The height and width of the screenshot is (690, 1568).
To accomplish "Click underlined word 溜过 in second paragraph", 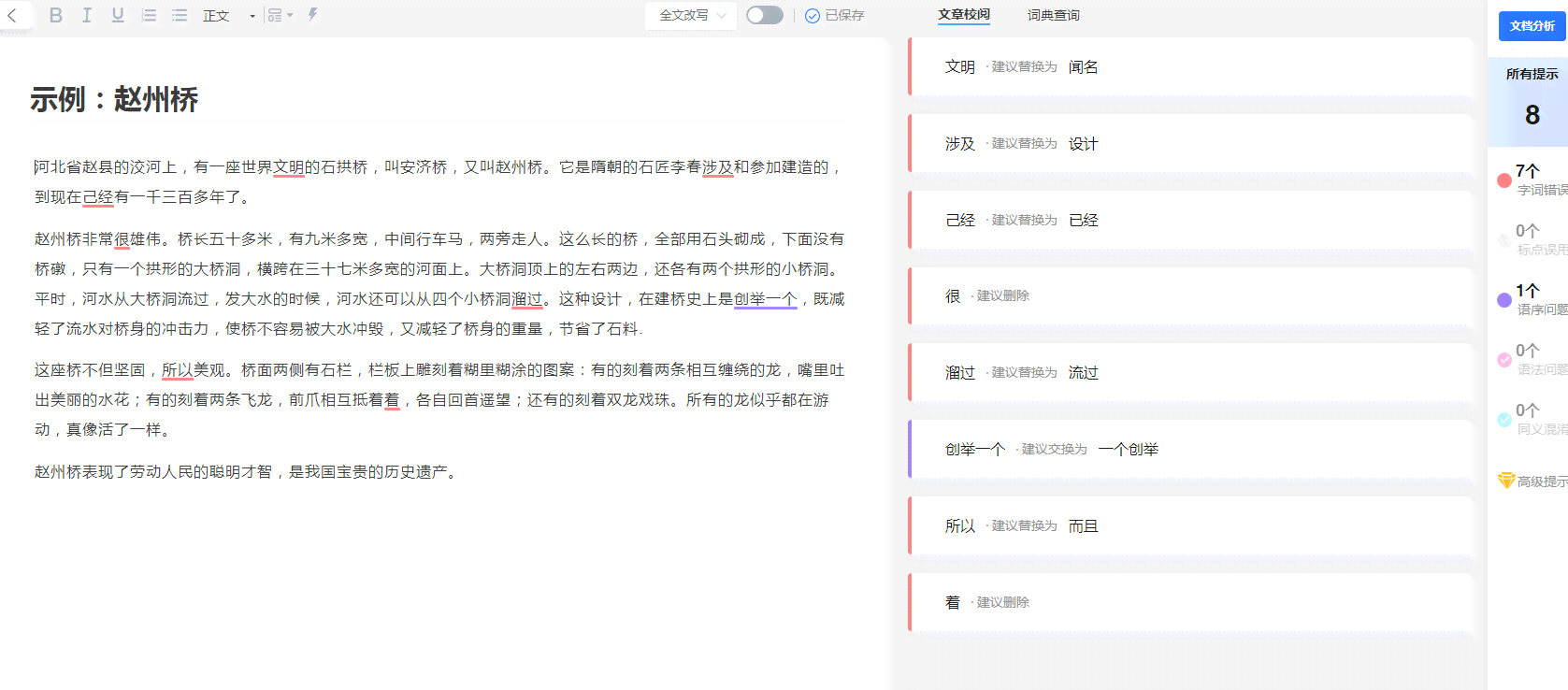I will (527, 299).
